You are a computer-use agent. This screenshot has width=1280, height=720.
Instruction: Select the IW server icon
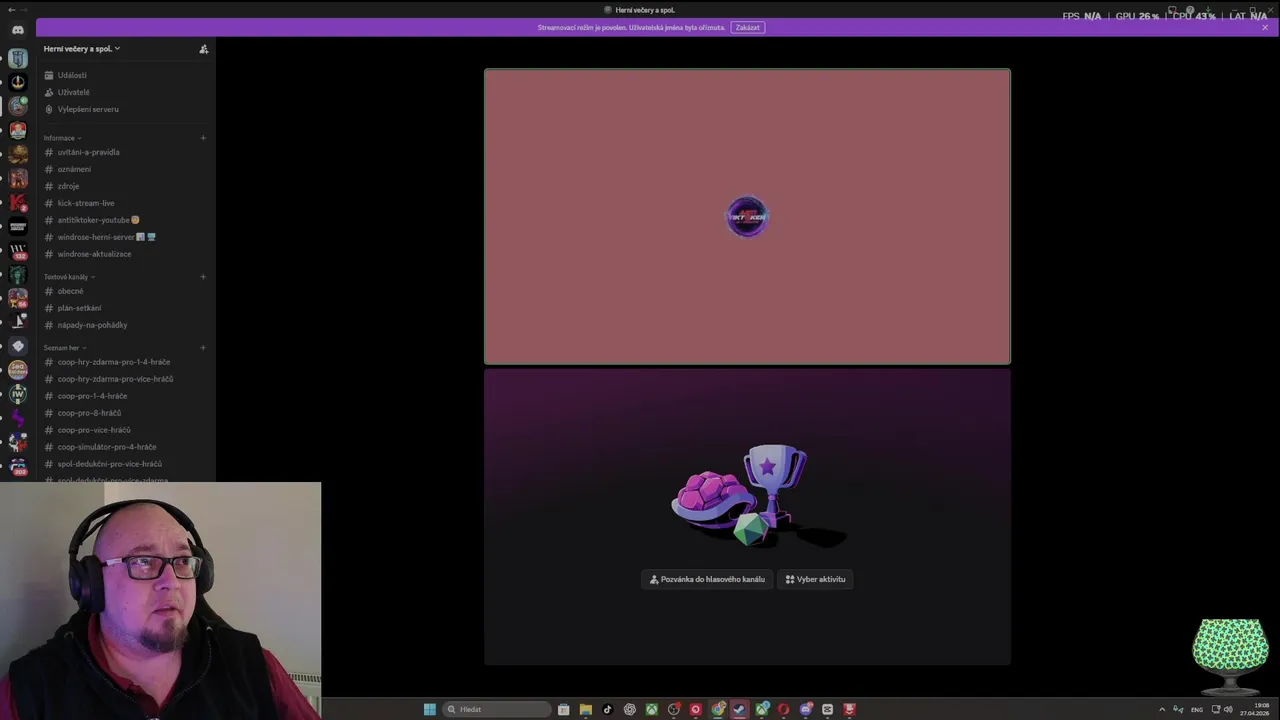point(18,394)
